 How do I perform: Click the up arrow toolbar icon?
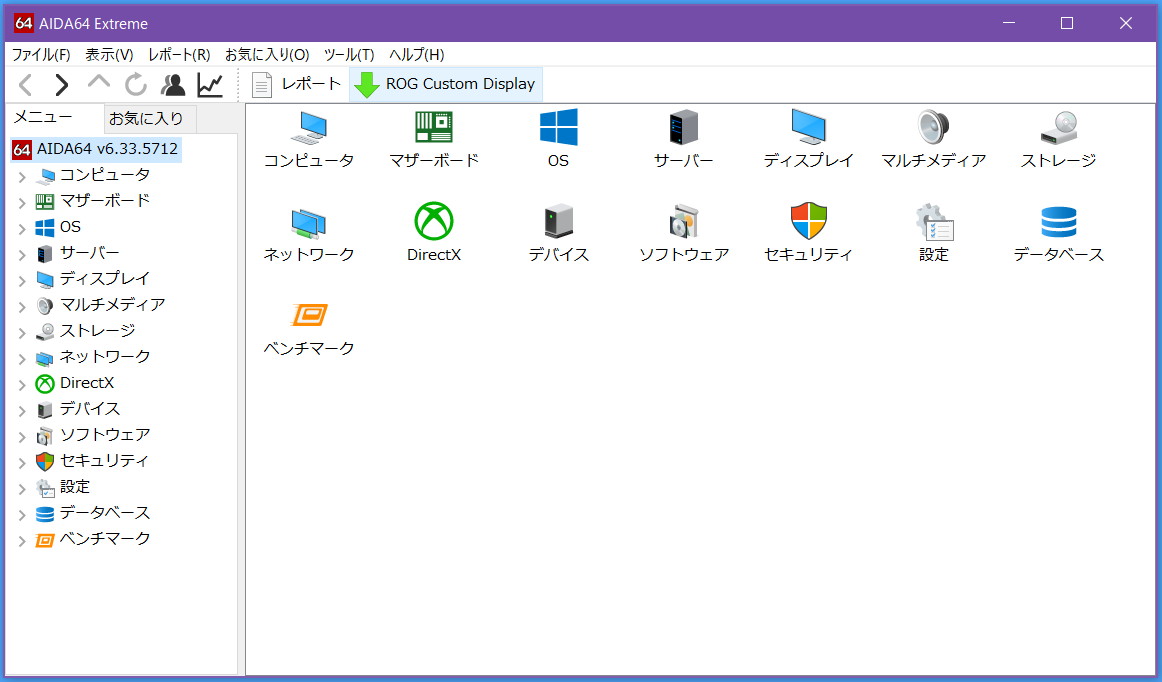click(x=99, y=83)
